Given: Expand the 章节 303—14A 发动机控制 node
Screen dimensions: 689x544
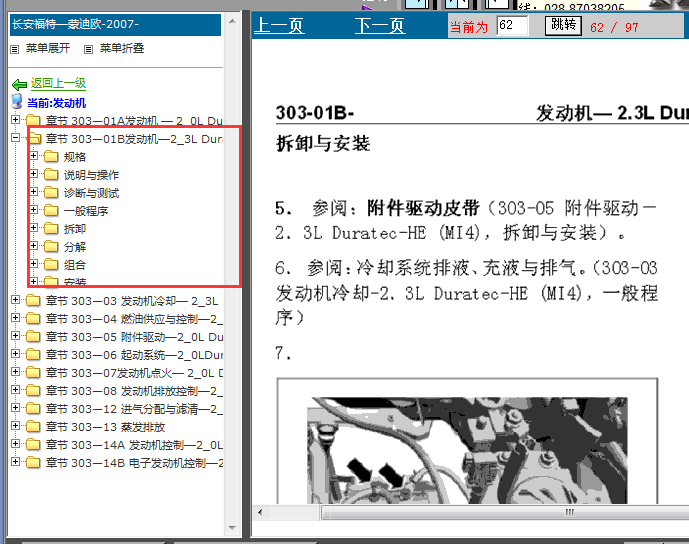Looking at the screenshot, I should [15, 443].
